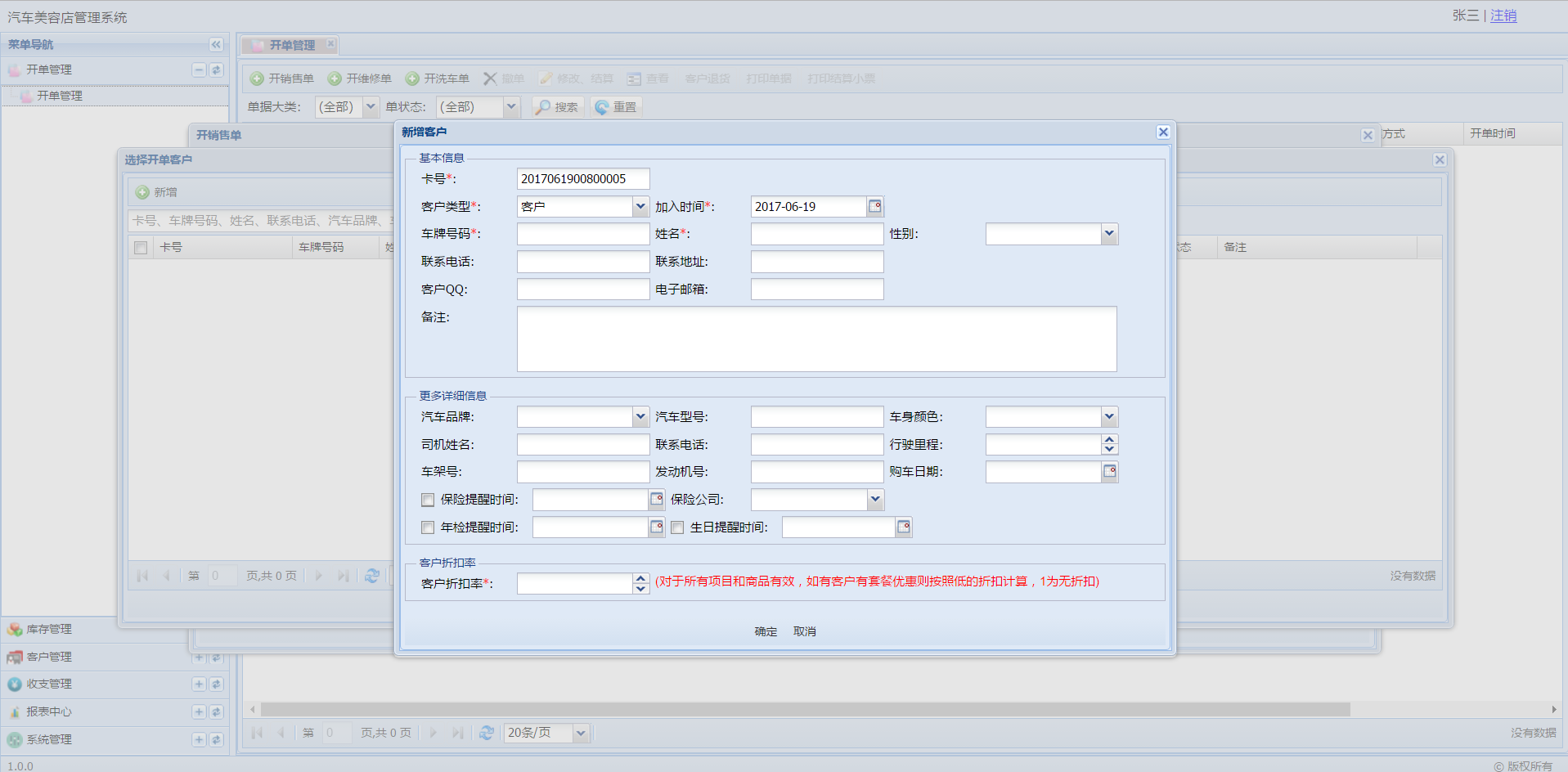Click 确定 to confirm new customer
1568x772 pixels.
(x=766, y=631)
